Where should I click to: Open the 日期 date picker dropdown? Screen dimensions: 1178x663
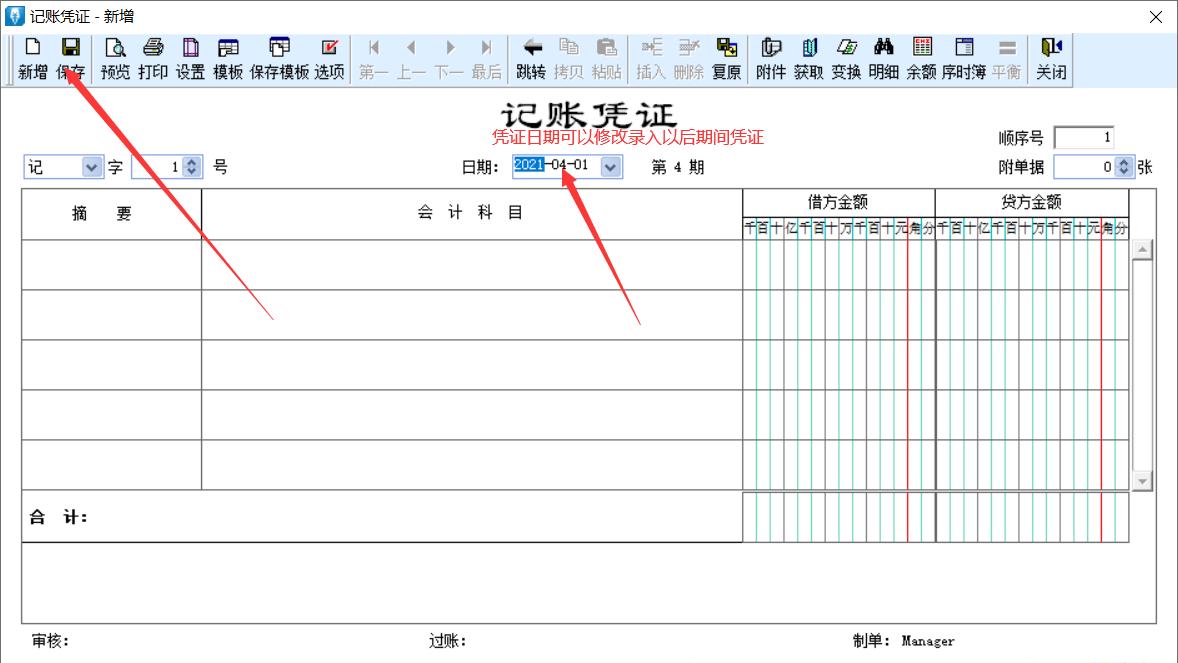tap(610, 166)
